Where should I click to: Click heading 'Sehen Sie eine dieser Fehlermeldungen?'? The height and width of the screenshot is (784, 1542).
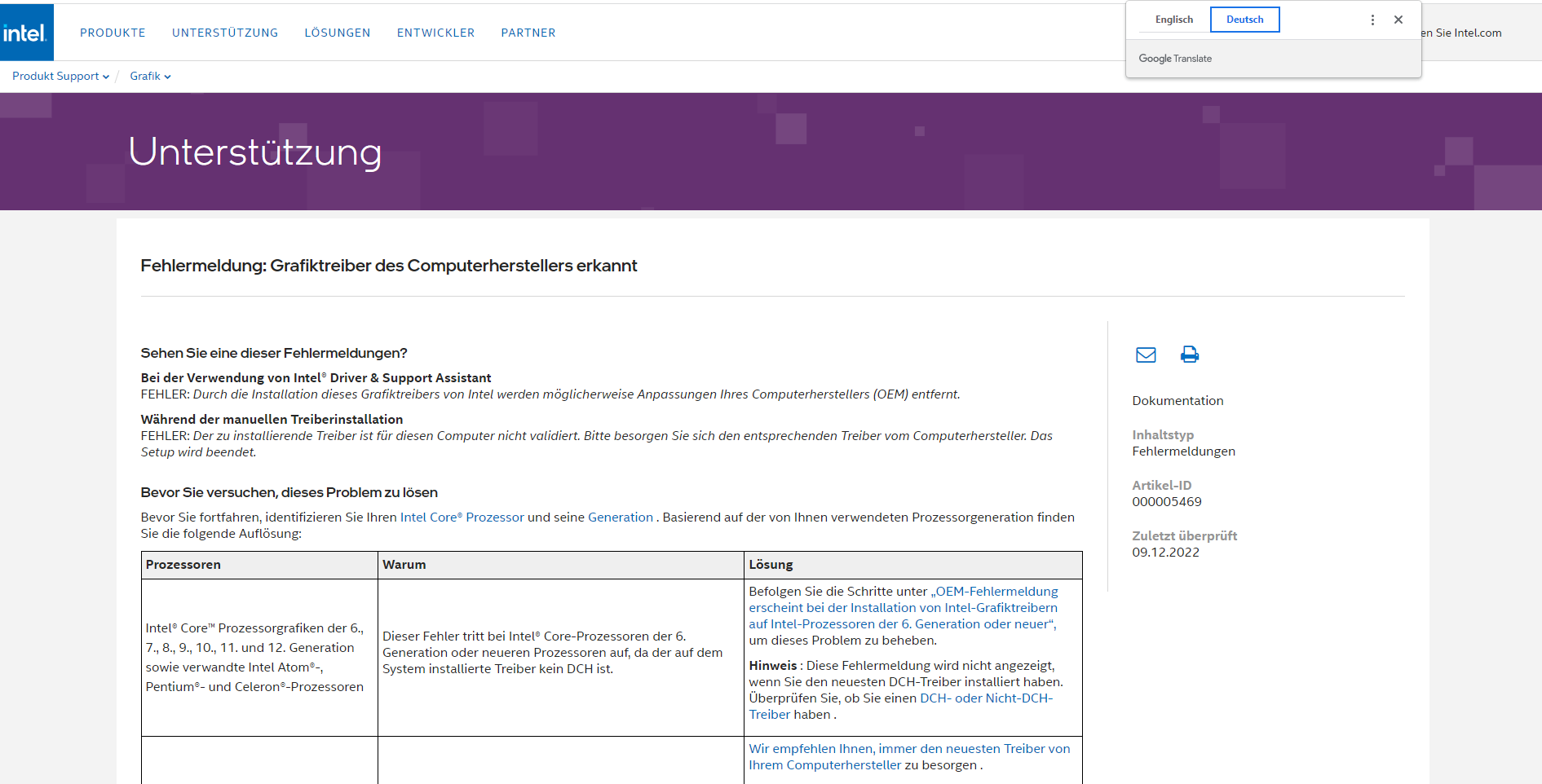point(274,353)
